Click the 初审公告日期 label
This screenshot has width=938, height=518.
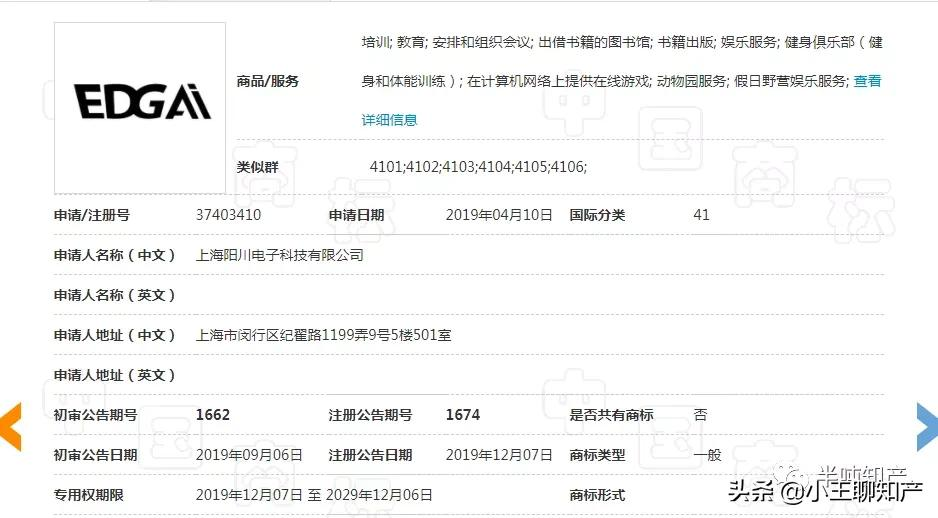pyautogui.click(x=96, y=455)
